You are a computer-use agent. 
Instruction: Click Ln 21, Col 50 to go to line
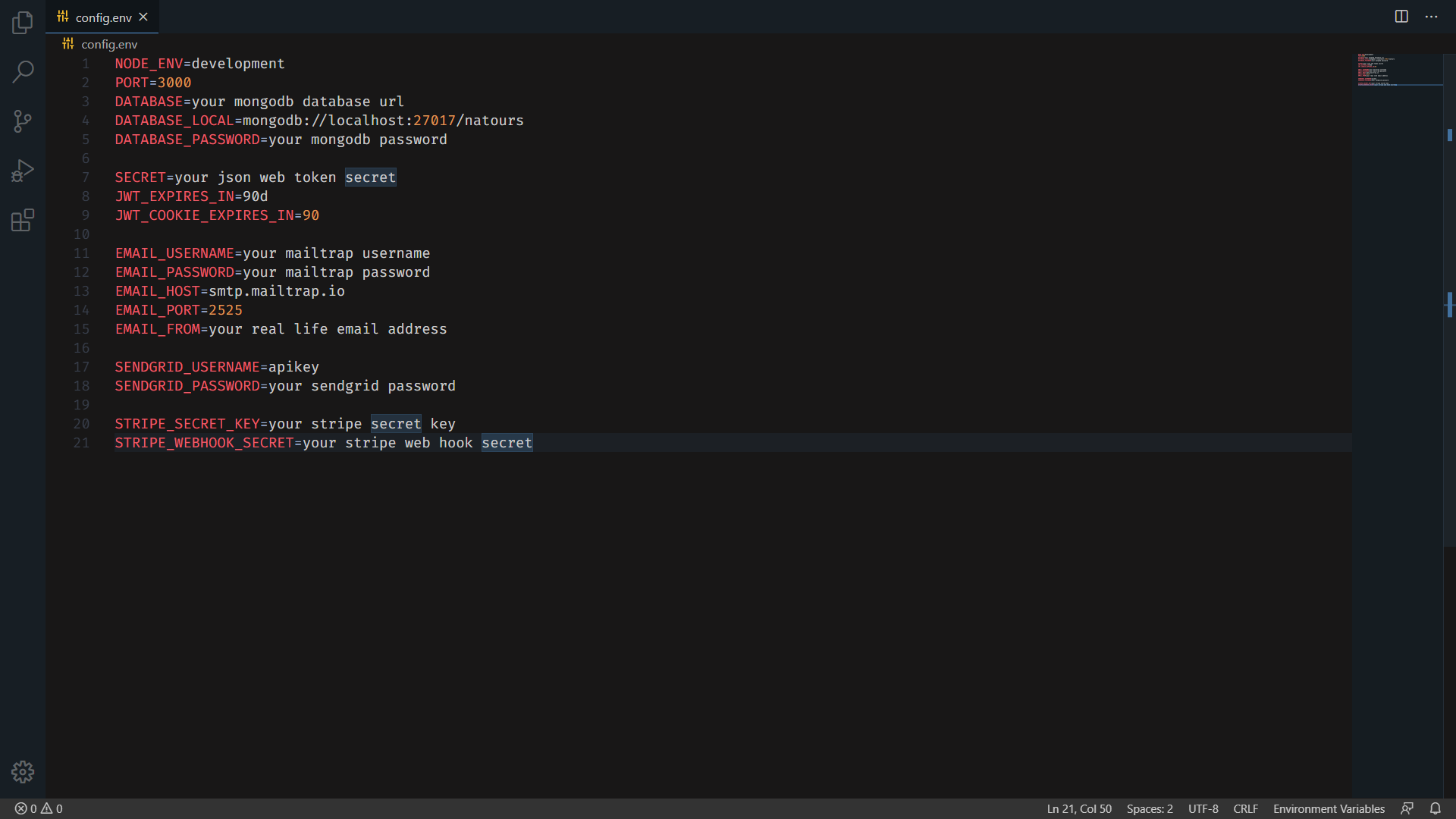tap(1078, 808)
